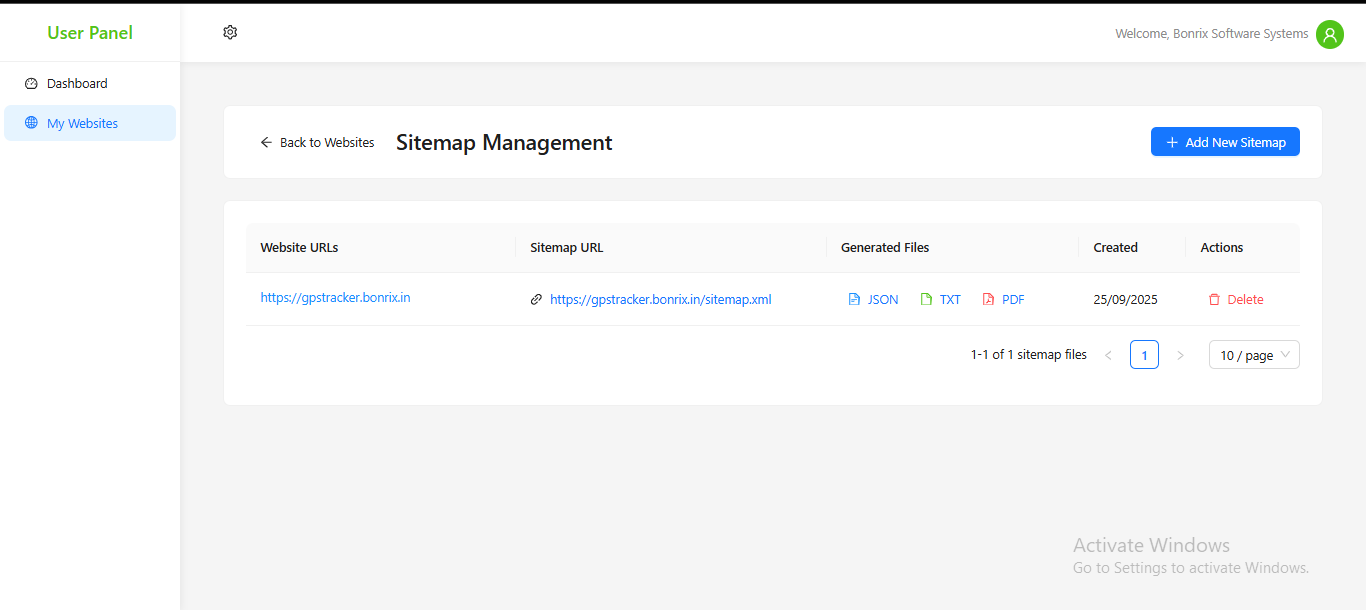Open the 10 / page dropdown
Image resolution: width=1366 pixels, height=610 pixels.
(1253, 354)
